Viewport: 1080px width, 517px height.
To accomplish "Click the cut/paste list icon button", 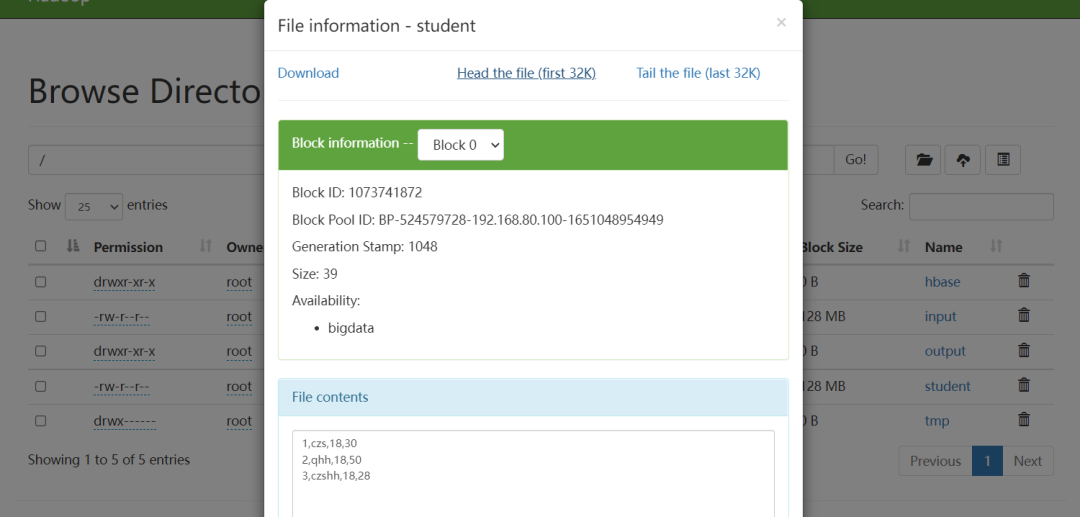I will (x=1002, y=160).
